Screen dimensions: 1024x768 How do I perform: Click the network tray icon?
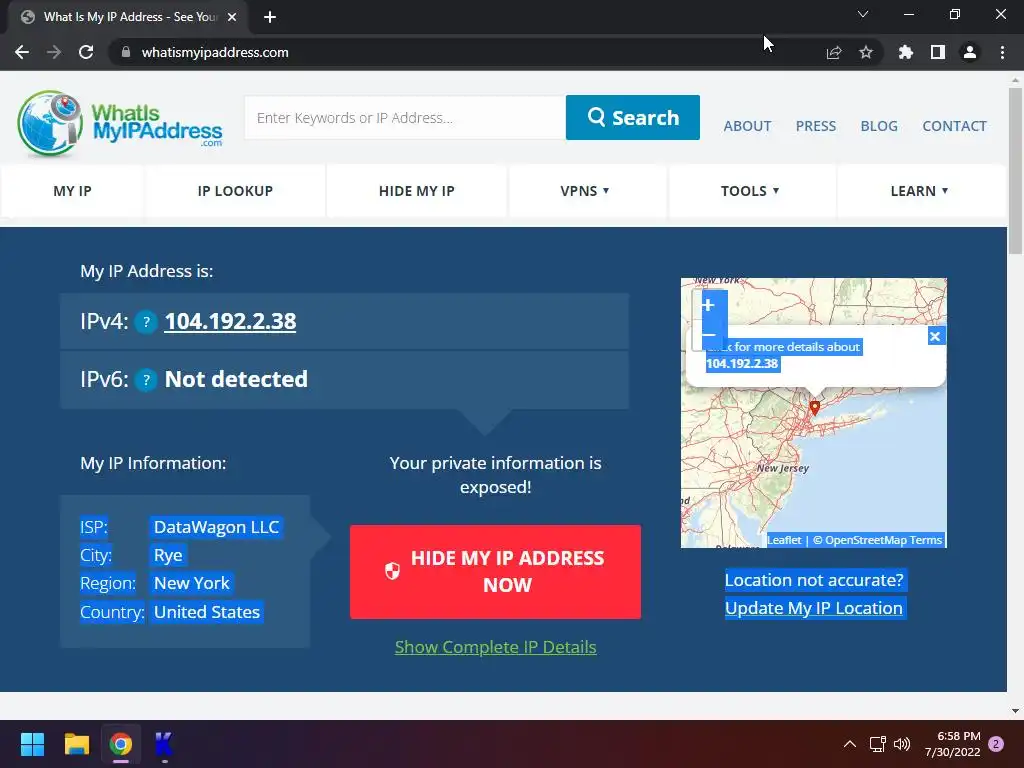(x=877, y=744)
